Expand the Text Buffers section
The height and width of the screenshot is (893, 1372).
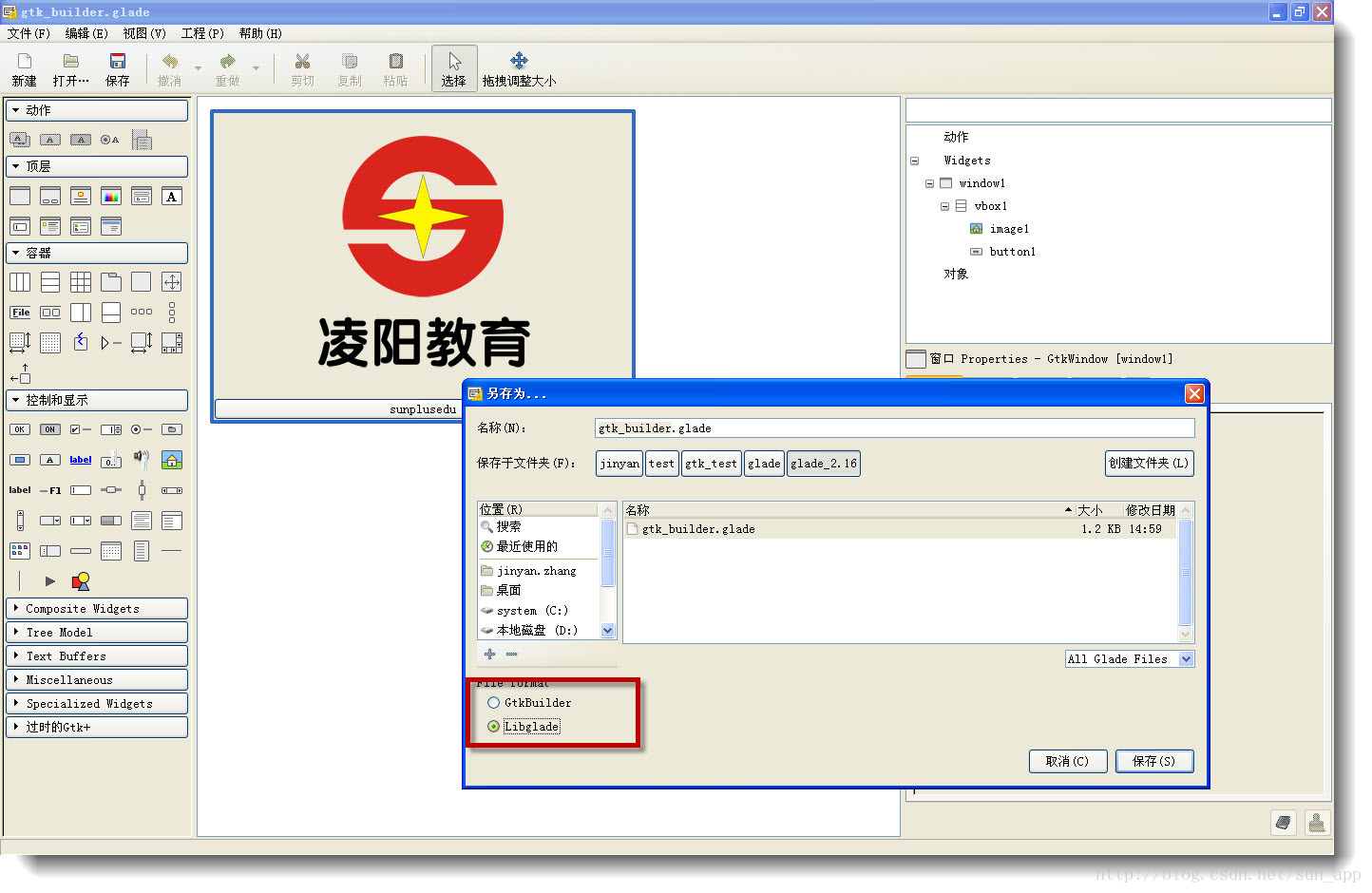tap(97, 655)
